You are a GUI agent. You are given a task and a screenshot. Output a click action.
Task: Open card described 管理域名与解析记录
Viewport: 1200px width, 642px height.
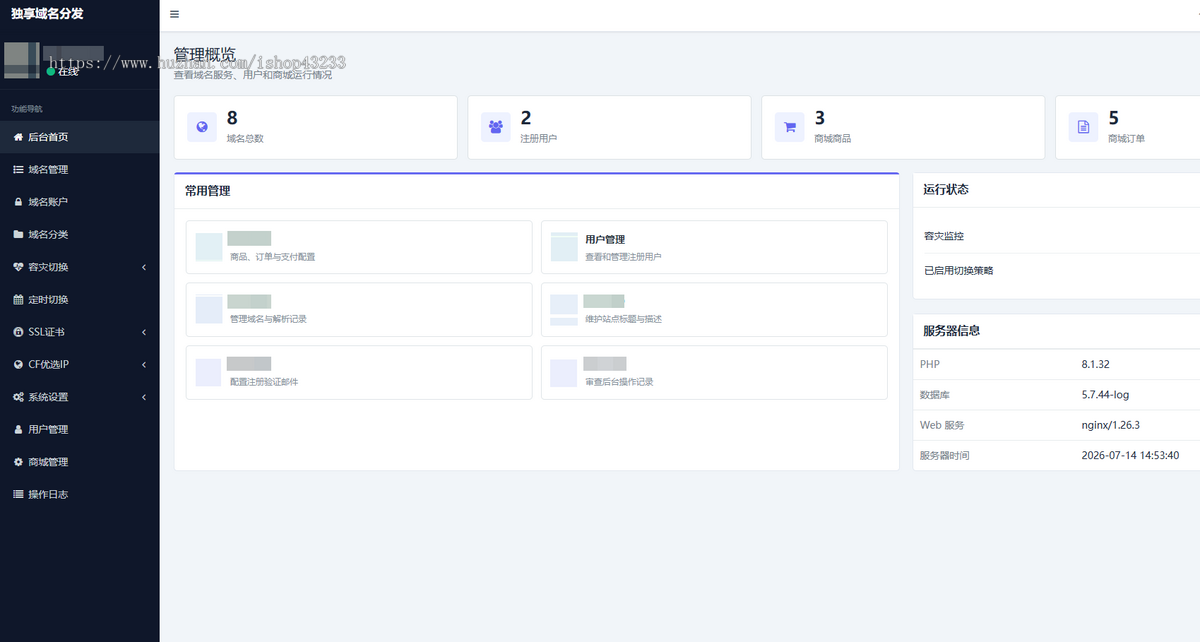359,310
